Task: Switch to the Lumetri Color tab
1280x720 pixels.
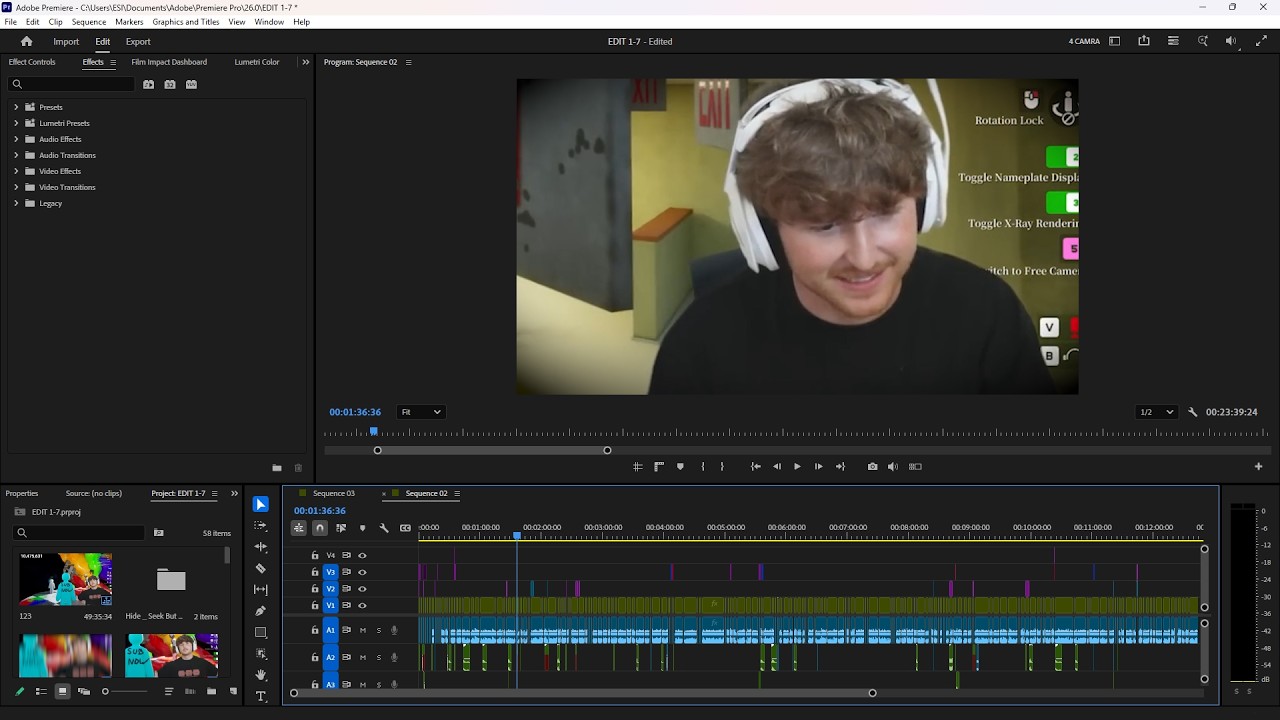Action: 257,62
